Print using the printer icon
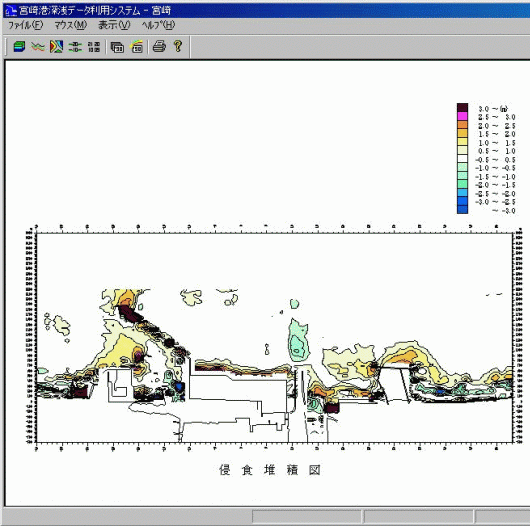Screen dimensions: 530x526 pos(159,46)
